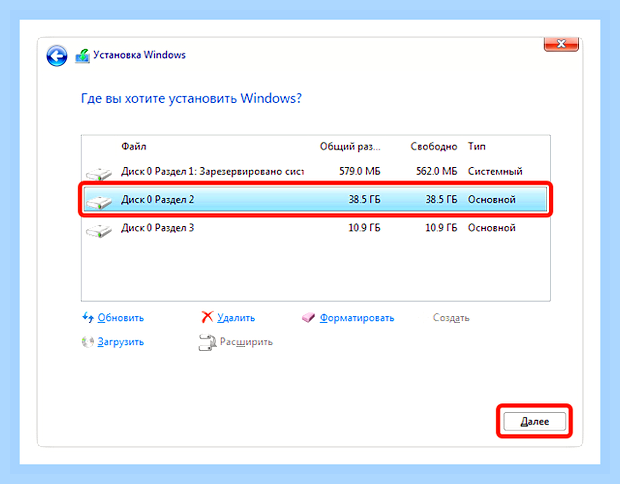Click the drive icon of Диск 0 Раздел 3

pyautogui.click(x=99, y=230)
